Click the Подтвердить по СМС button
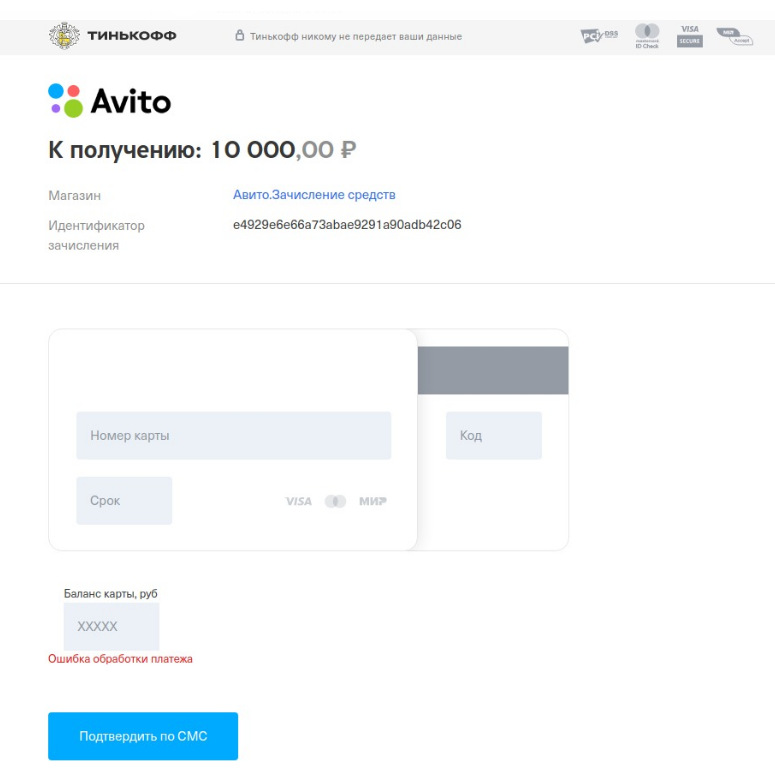 tap(143, 736)
